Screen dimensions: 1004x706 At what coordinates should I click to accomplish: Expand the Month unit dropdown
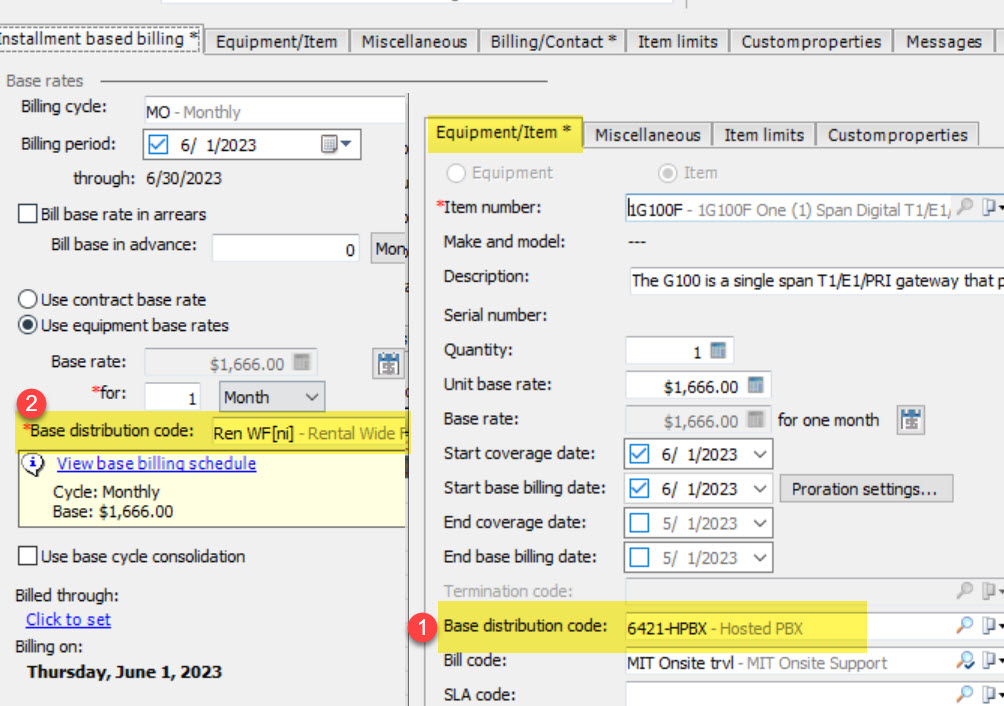pos(311,398)
